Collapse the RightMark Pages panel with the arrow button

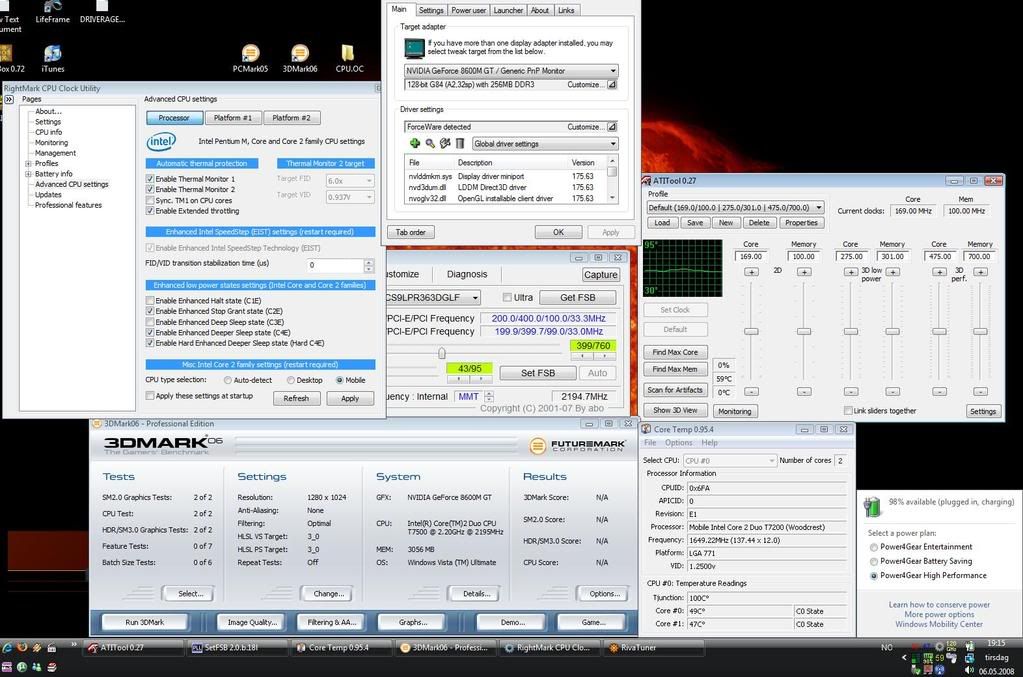tap(8, 99)
